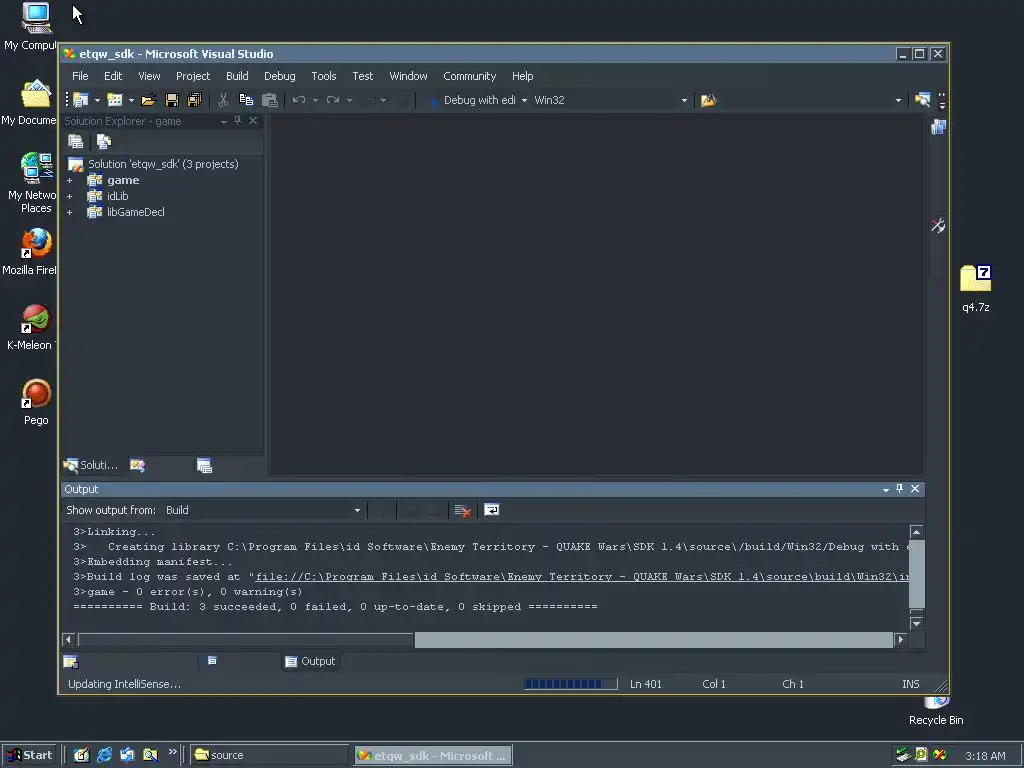Click the IntelliSense update progress bar

coord(571,684)
